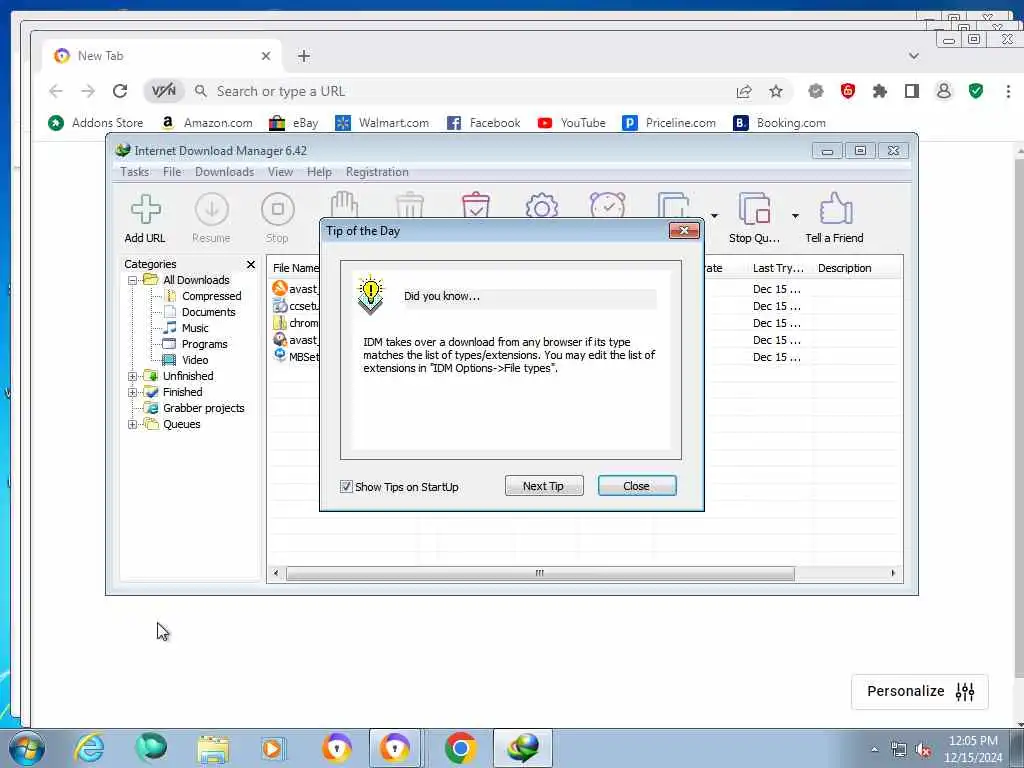Select the Video category
This screenshot has width=1024, height=768.
pyautogui.click(x=195, y=360)
